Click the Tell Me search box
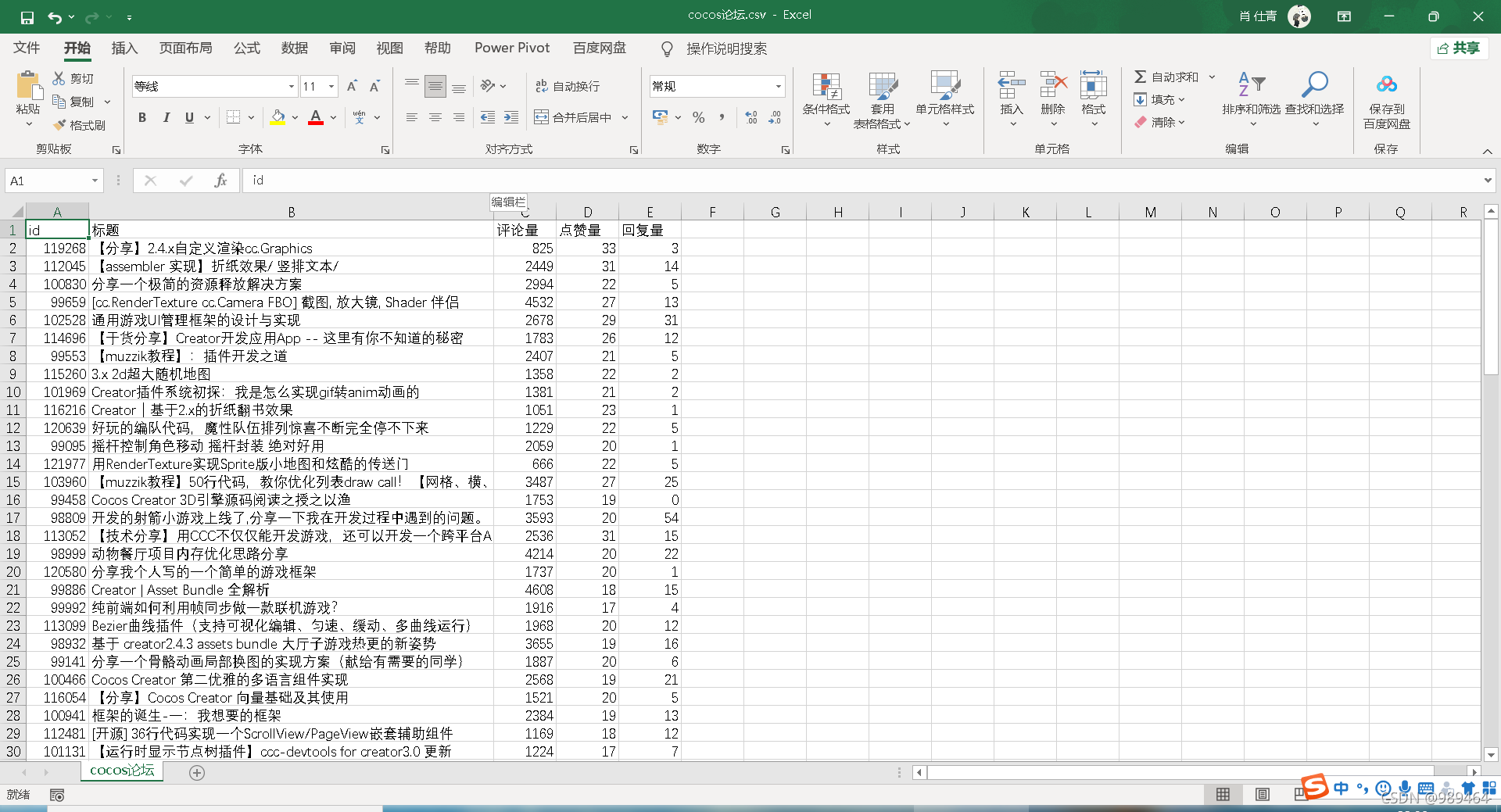The width and height of the screenshot is (1501, 812). pos(726,48)
